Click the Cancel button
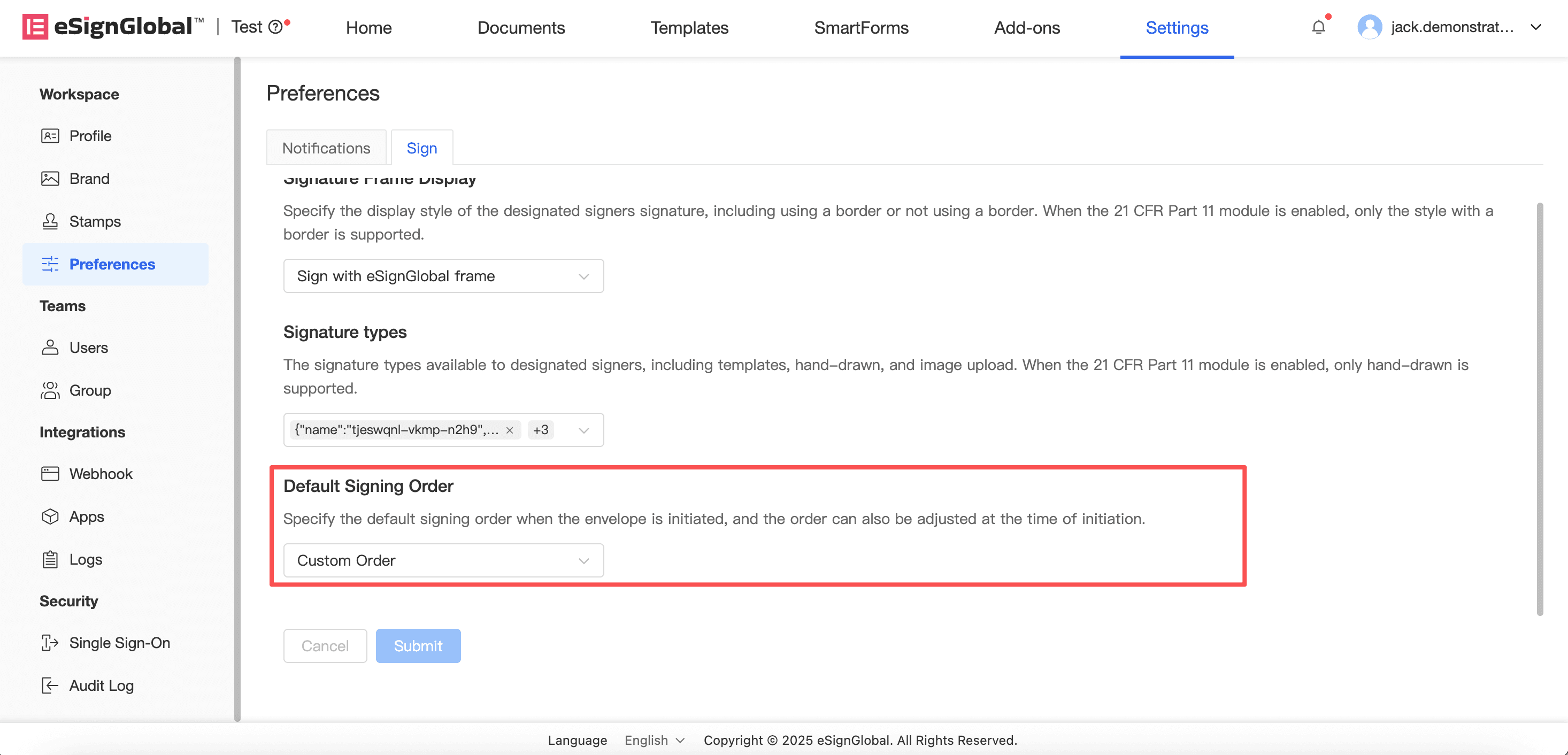 [325, 645]
